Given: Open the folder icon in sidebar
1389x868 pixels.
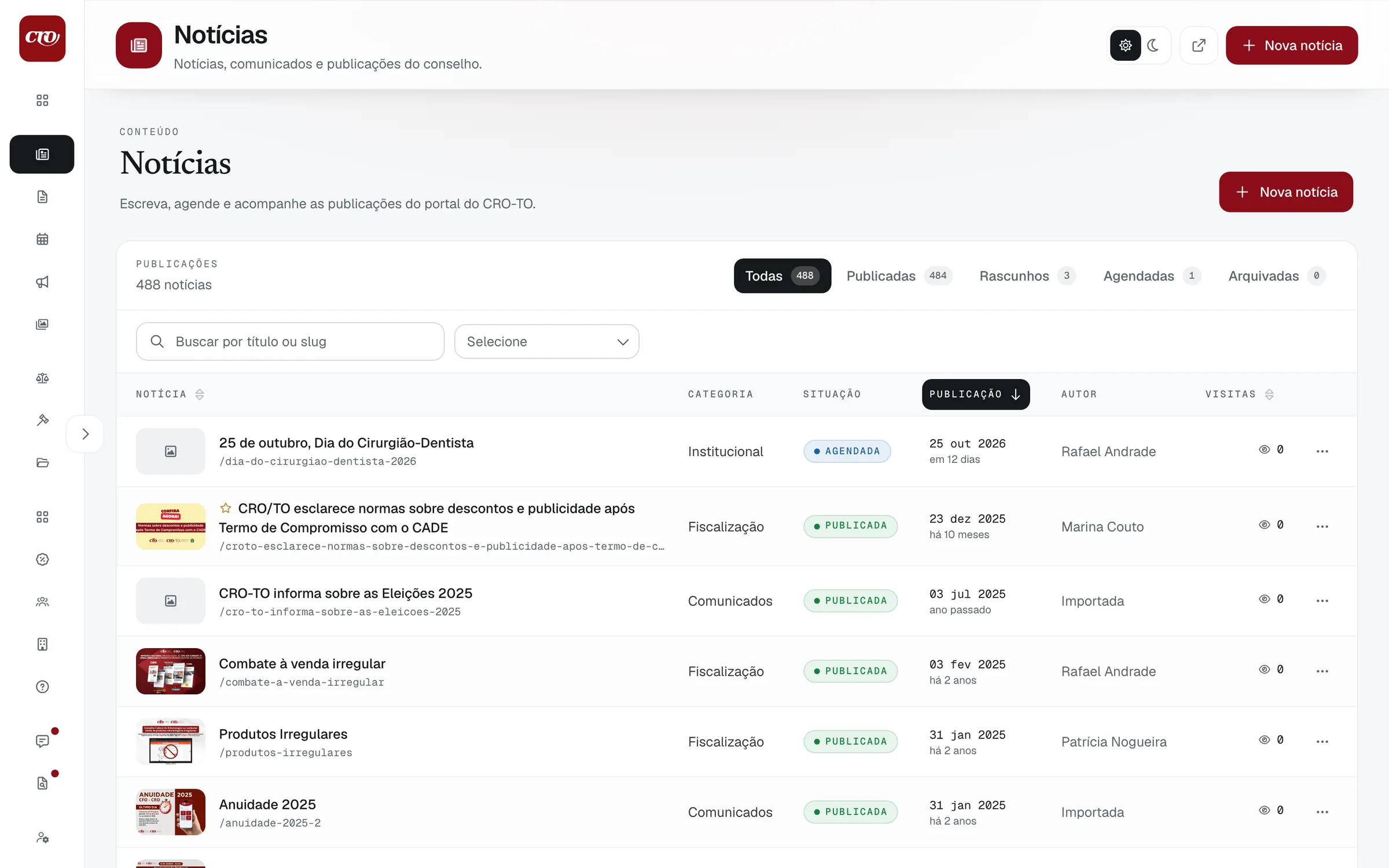Looking at the screenshot, I should [42, 462].
